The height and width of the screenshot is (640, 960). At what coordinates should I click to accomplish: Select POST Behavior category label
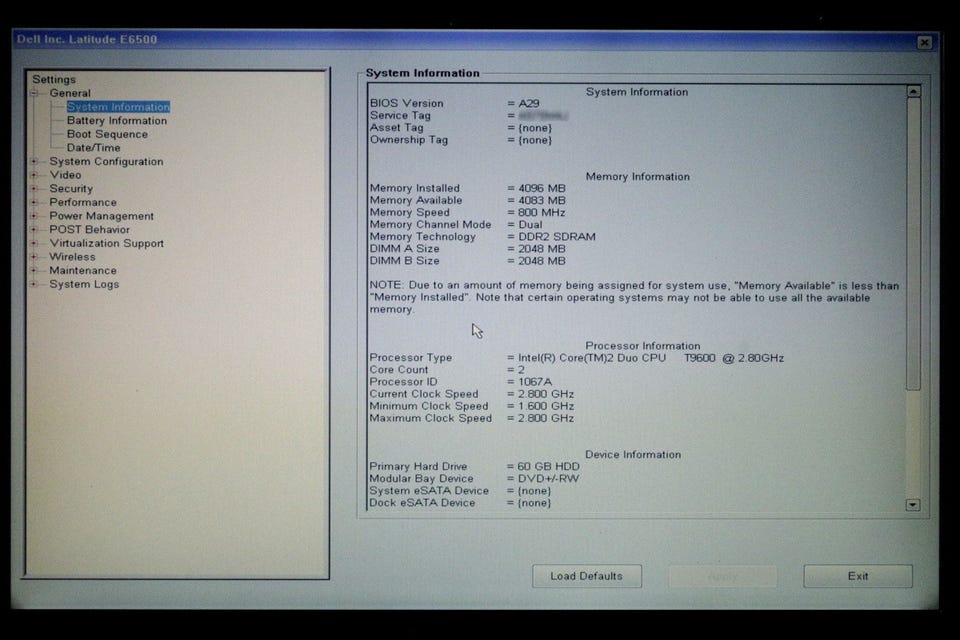(89, 230)
